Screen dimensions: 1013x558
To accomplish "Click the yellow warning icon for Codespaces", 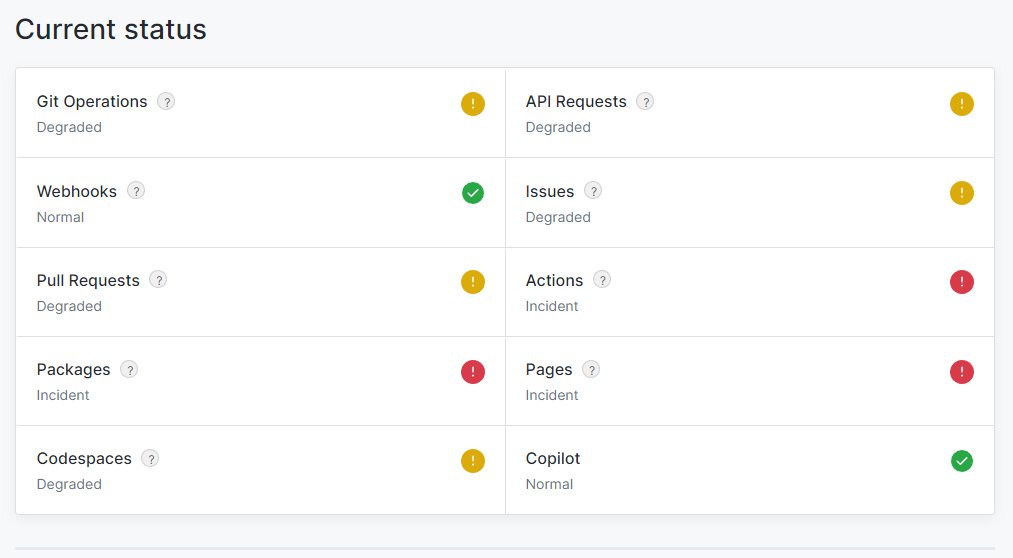I will tap(473, 461).
